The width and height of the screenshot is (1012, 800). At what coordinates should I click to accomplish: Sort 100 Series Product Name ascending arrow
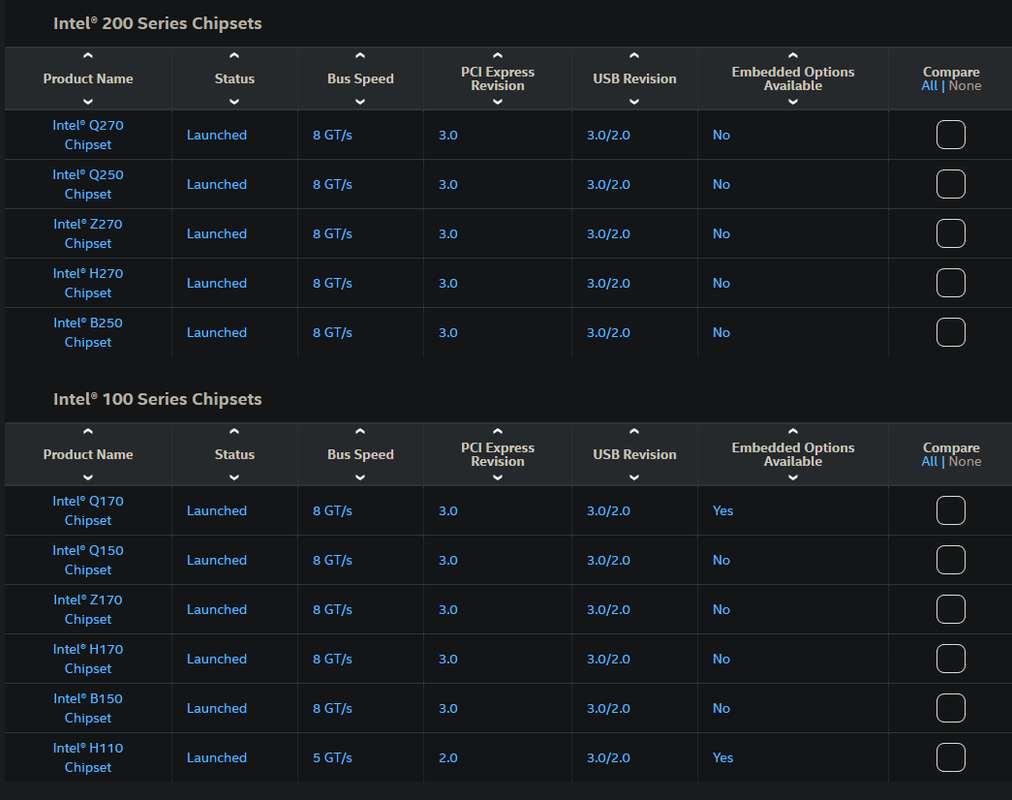coord(88,432)
